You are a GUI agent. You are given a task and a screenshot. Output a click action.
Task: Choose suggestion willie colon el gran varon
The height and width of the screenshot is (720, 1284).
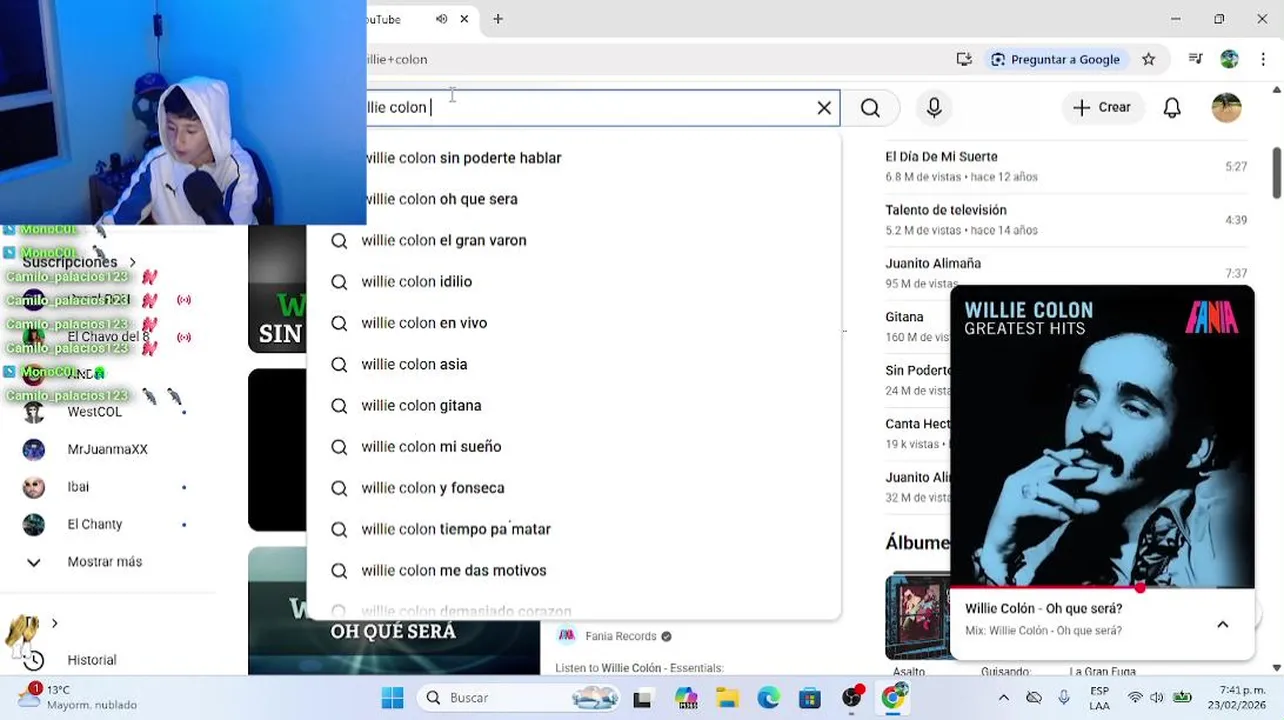click(573, 240)
